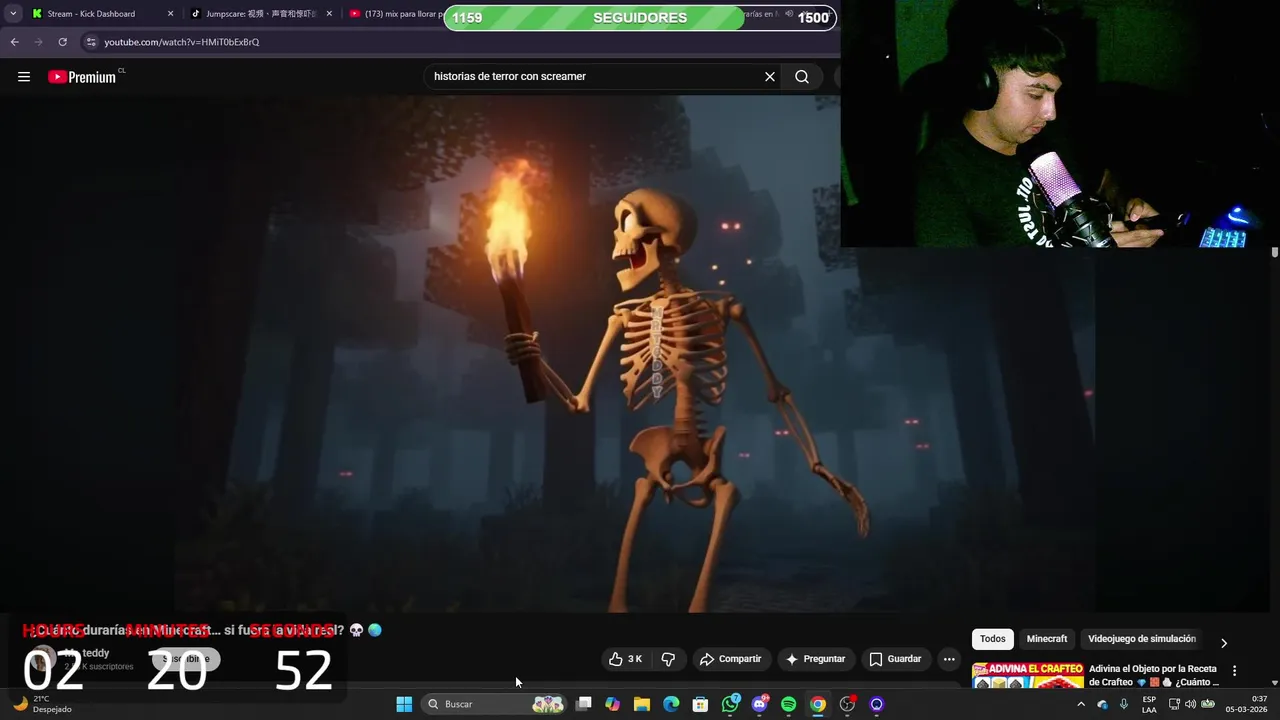Open Chrome tab search dropdown arrow

pos(13,14)
